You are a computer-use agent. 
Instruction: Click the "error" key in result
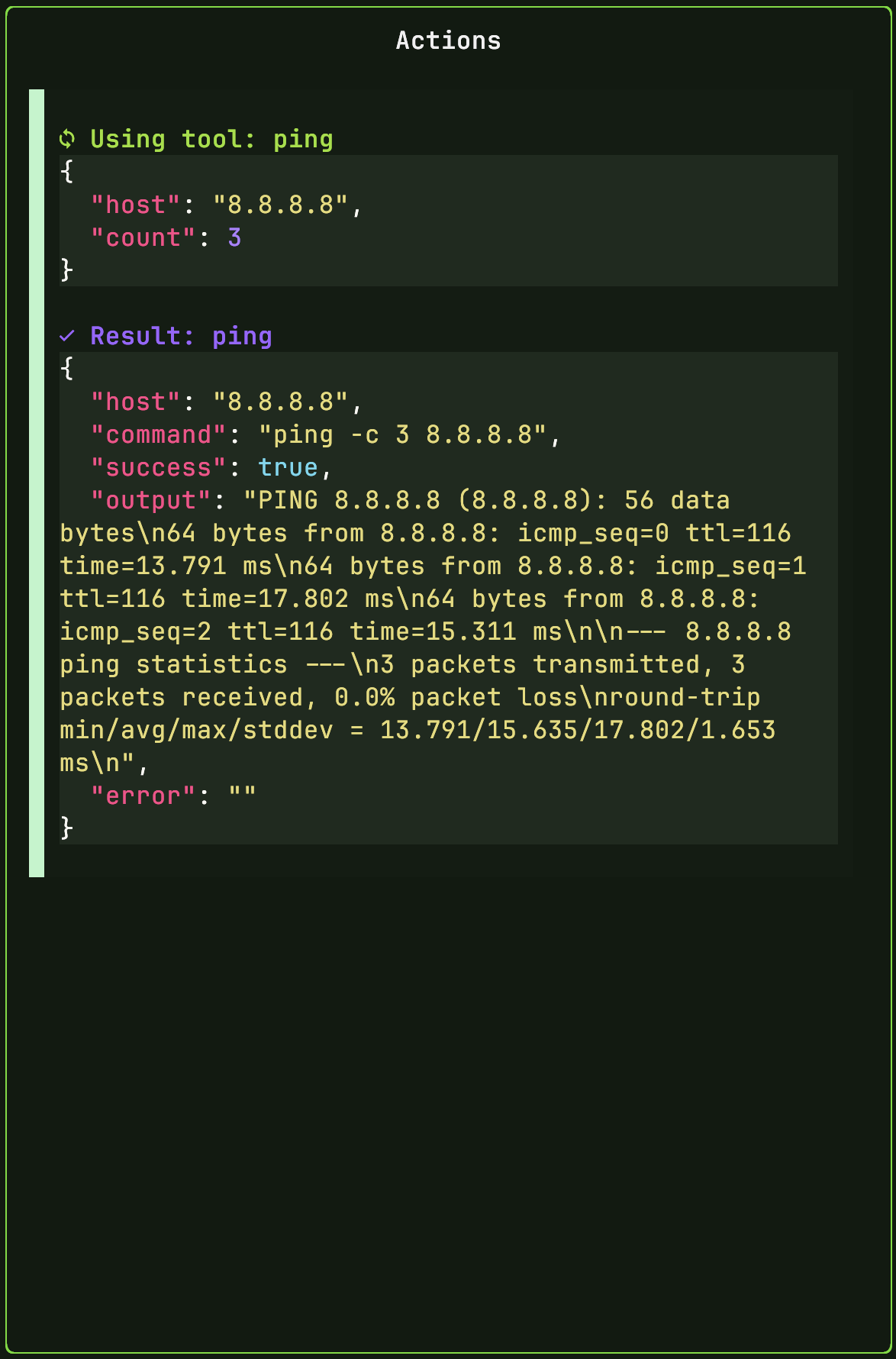pyautogui.click(x=143, y=796)
